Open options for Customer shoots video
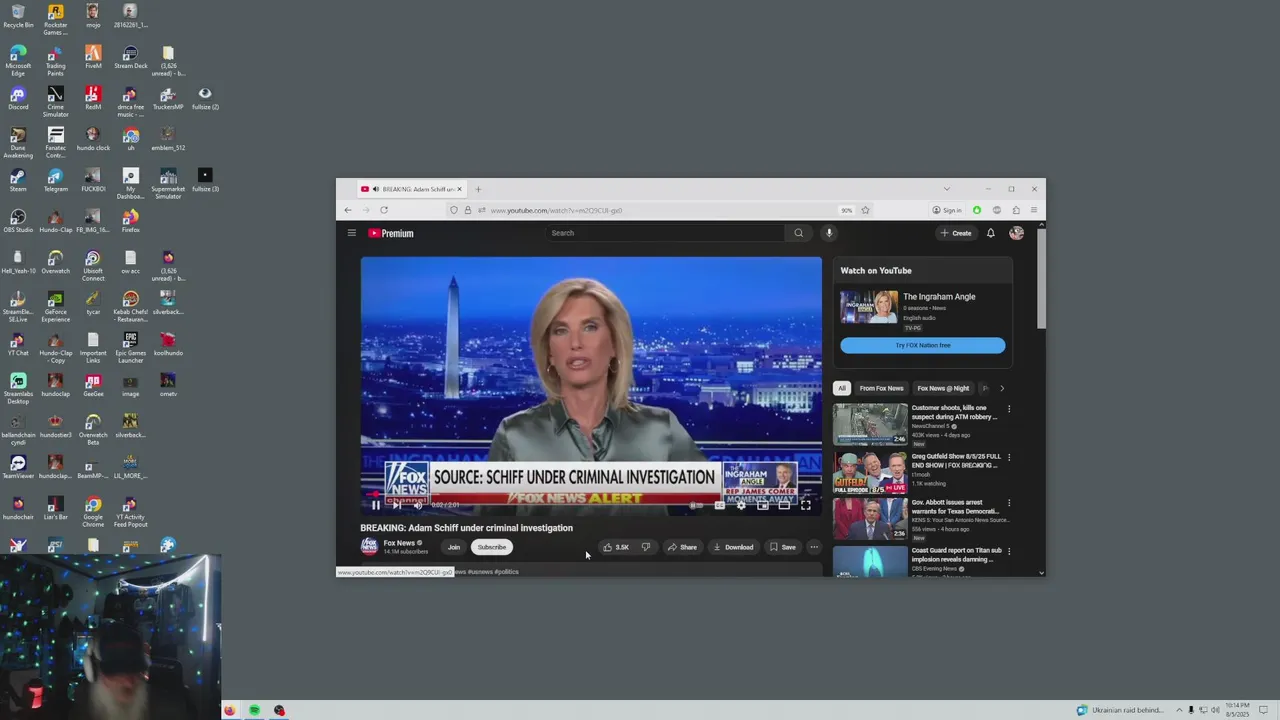1280x720 pixels. tap(1009, 409)
